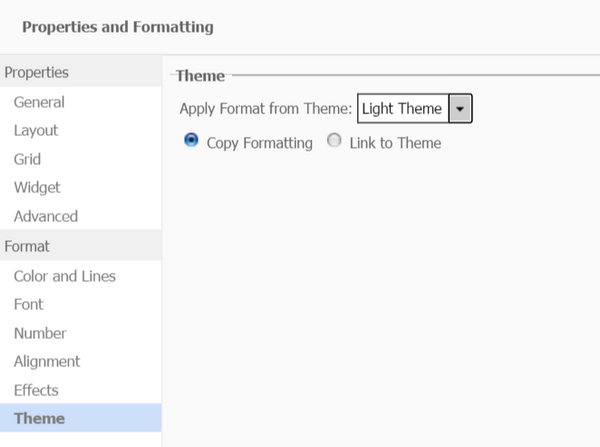The image size is (600, 447).
Task: Click the theme dropdown arrow button
Action: tap(460, 108)
